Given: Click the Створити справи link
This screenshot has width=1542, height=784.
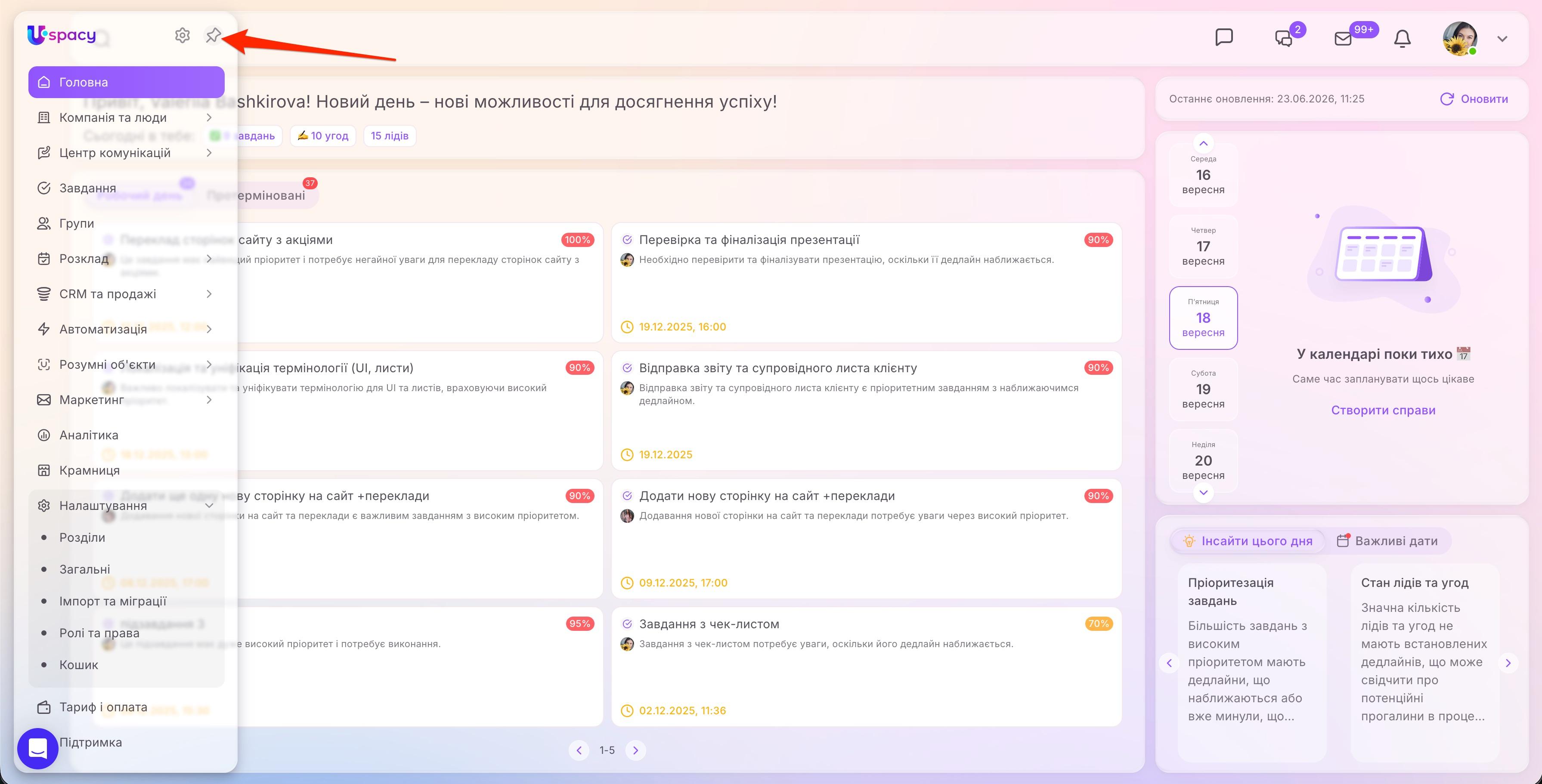Looking at the screenshot, I should point(1383,410).
